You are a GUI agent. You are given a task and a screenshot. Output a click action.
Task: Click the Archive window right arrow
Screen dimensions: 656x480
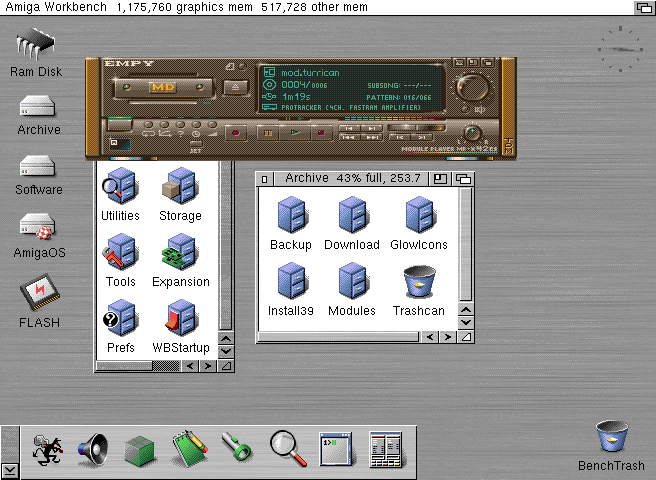click(447, 337)
